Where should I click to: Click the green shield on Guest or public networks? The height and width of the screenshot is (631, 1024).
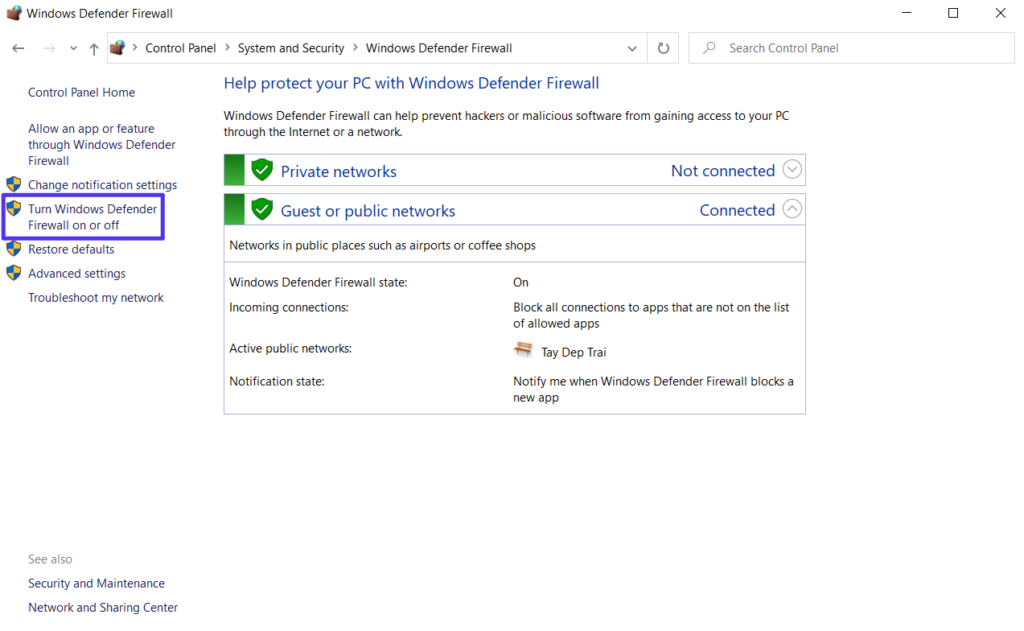[x=262, y=209]
